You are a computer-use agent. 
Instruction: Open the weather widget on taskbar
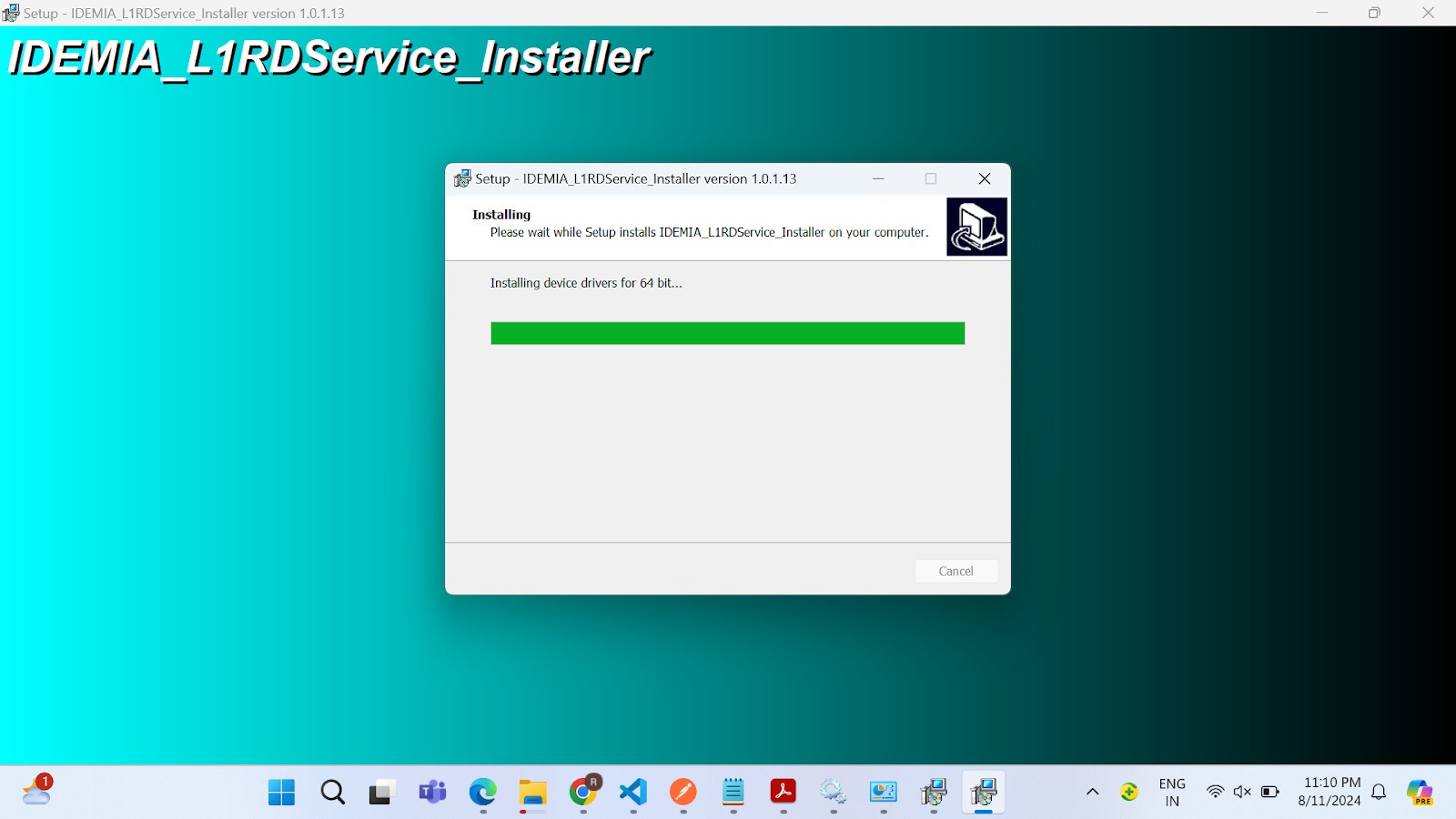pyautogui.click(x=37, y=790)
